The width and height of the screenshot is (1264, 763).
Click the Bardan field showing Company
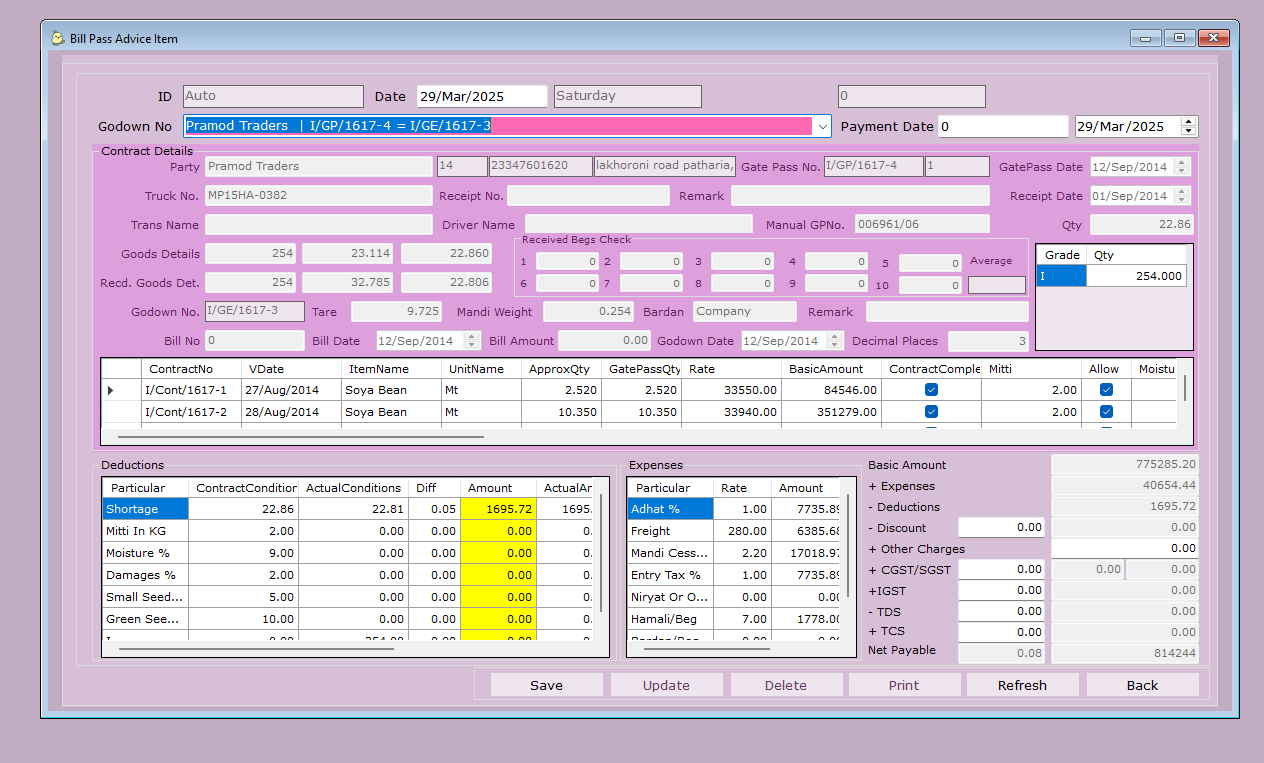click(745, 312)
